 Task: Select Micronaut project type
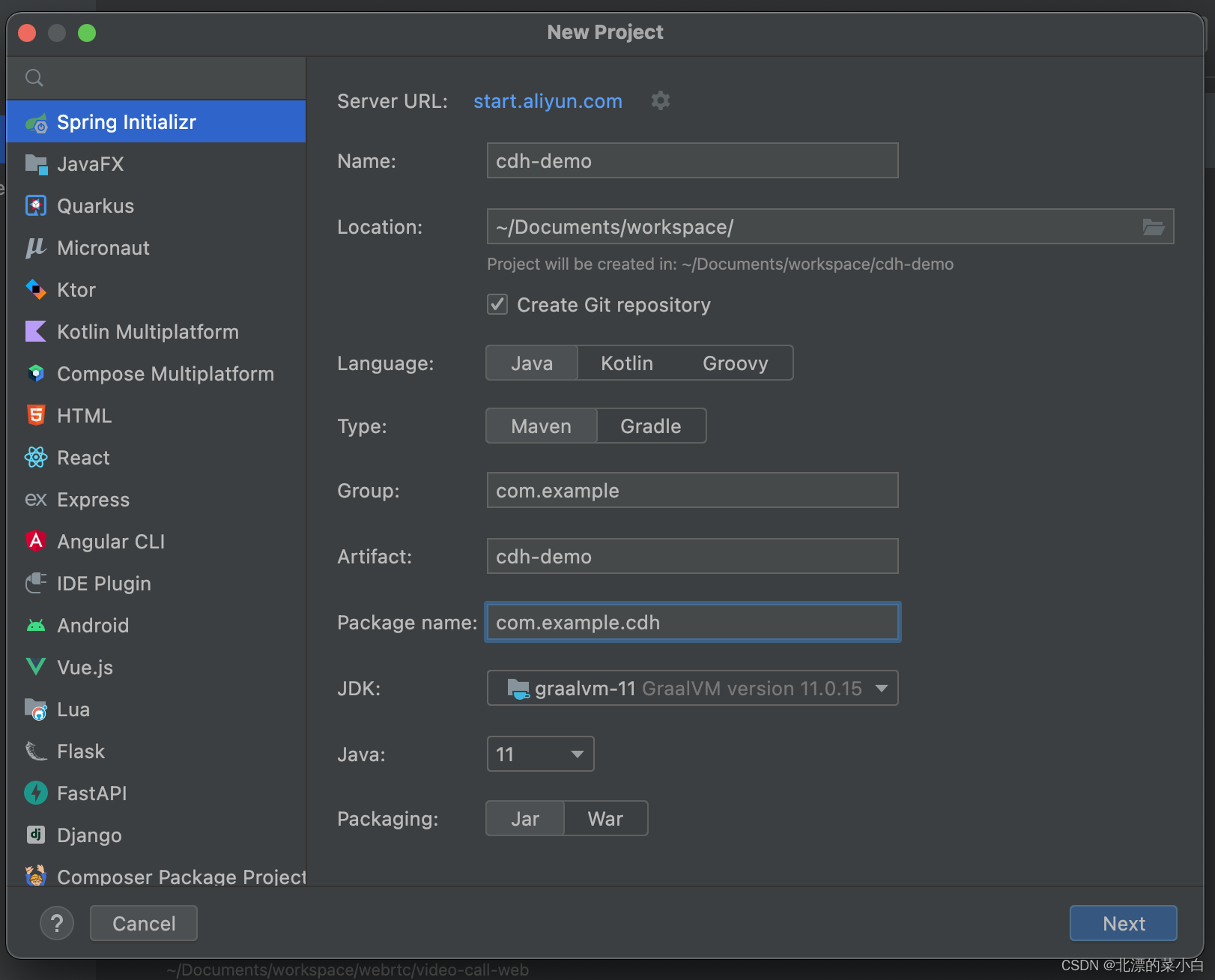coord(156,248)
